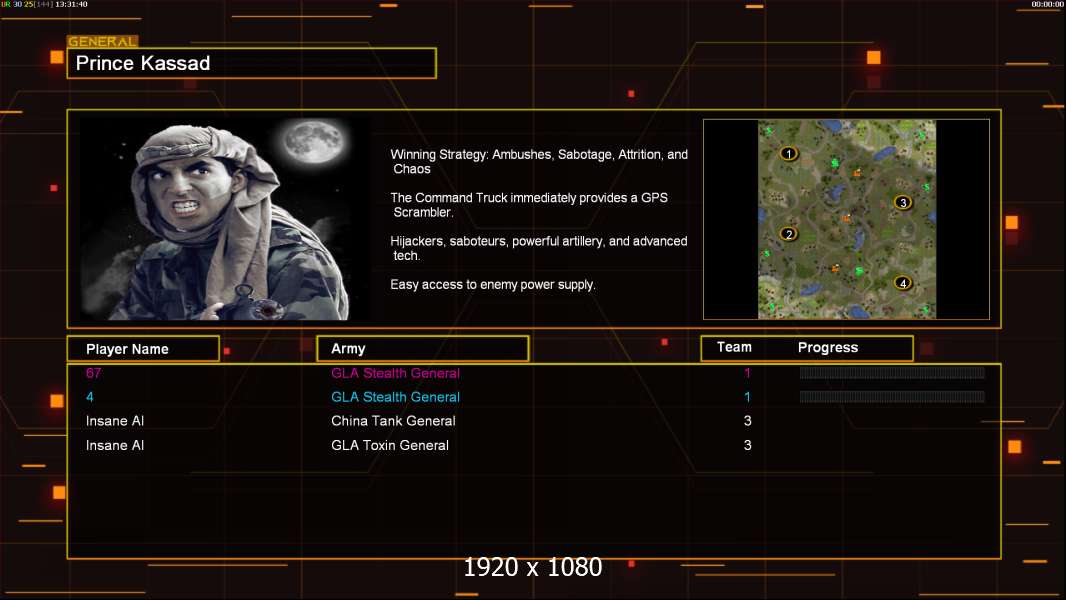This screenshot has height=600, width=1066.
Task: Click the map preview thumbnail
Action: point(846,219)
